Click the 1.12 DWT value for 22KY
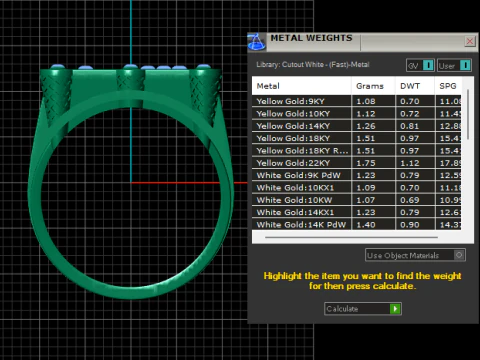 pyautogui.click(x=410, y=163)
